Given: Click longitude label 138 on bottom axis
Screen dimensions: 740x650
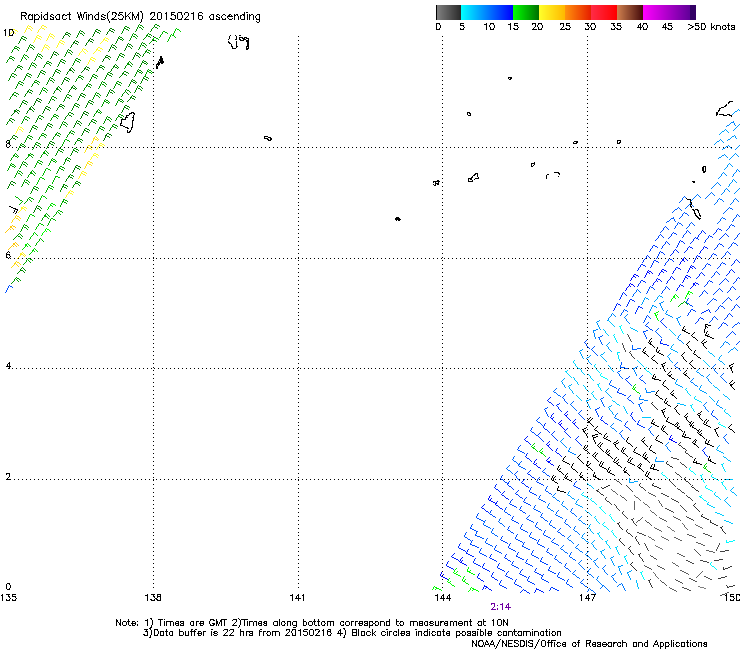Looking at the screenshot, I should coord(153,598).
